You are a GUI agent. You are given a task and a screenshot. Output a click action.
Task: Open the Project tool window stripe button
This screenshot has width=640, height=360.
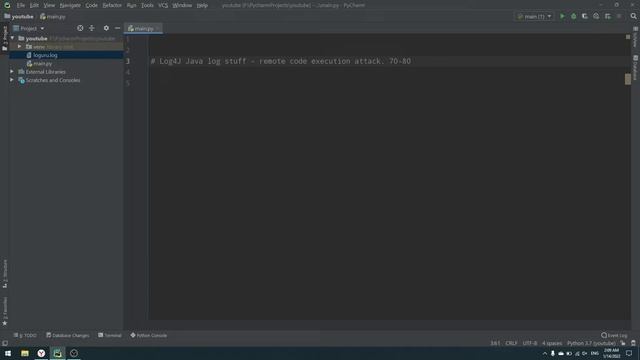tap(5, 38)
